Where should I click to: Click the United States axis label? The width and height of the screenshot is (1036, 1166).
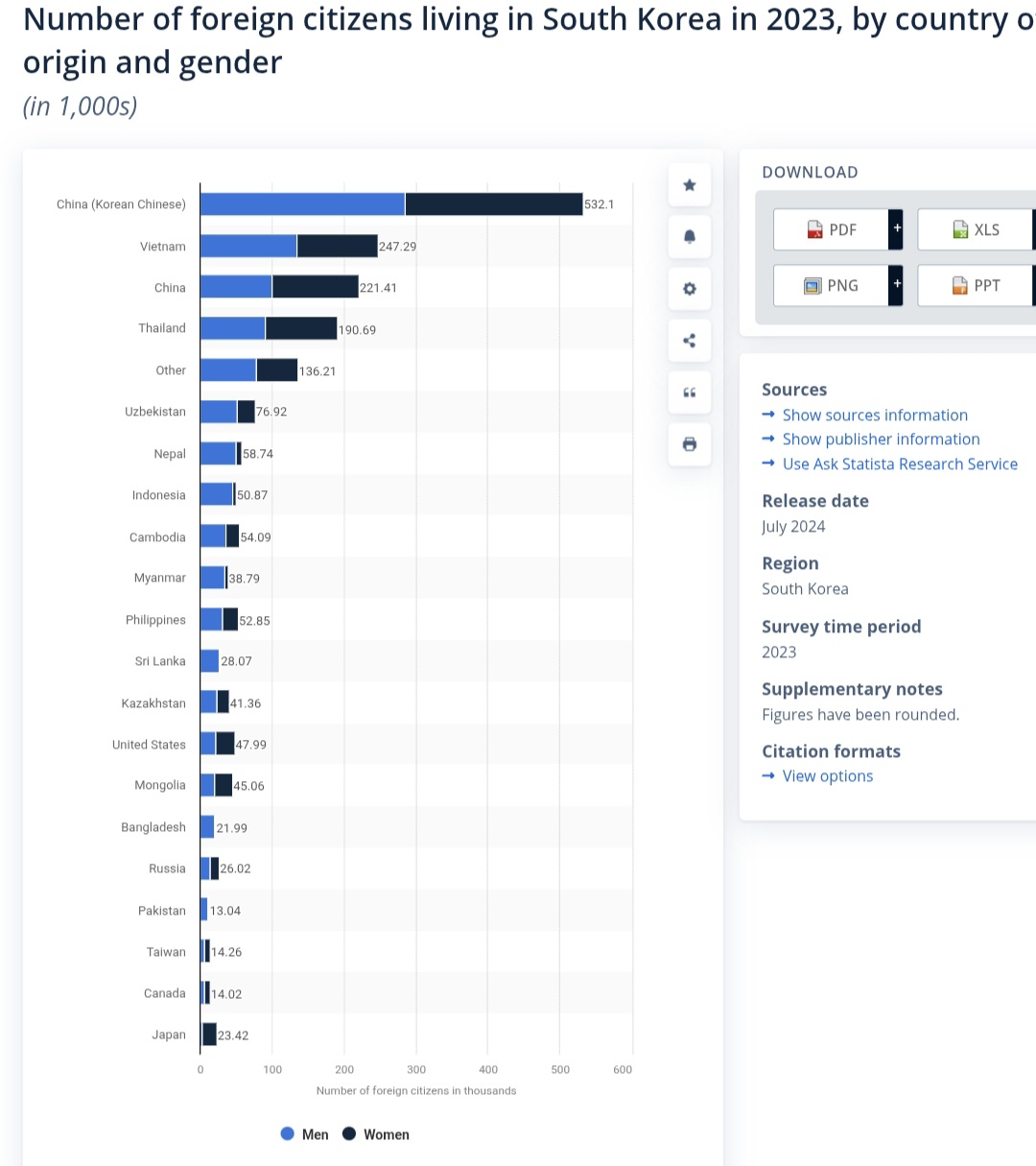coord(149,745)
